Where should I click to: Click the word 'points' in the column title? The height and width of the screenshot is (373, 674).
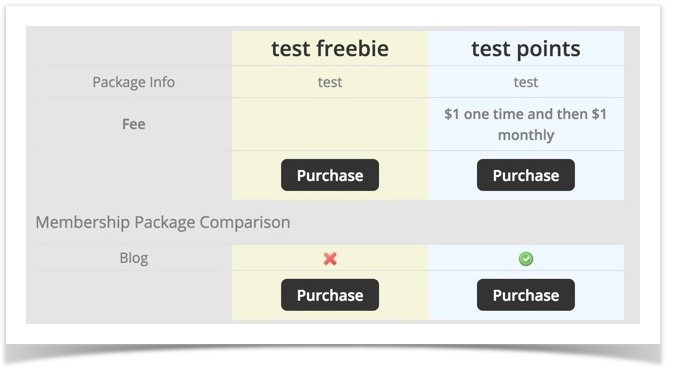(x=548, y=49)
